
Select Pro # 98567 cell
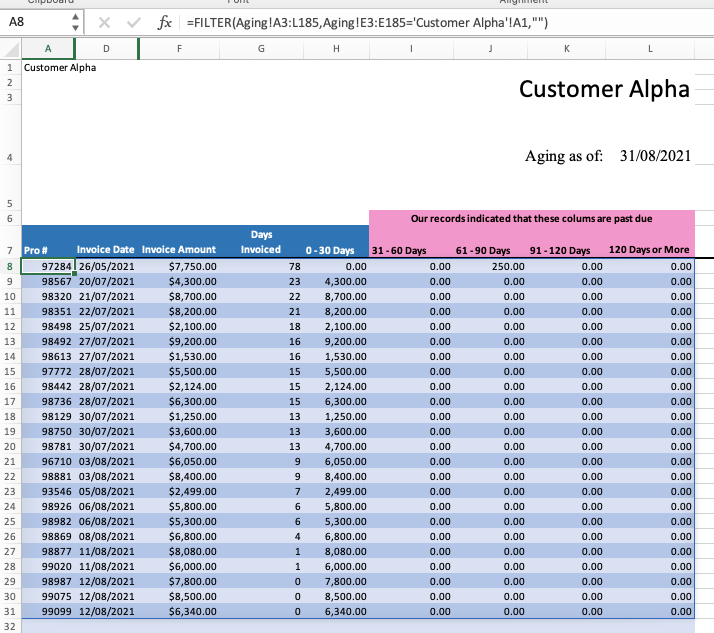pyautogui.click(x=48, y=281)
